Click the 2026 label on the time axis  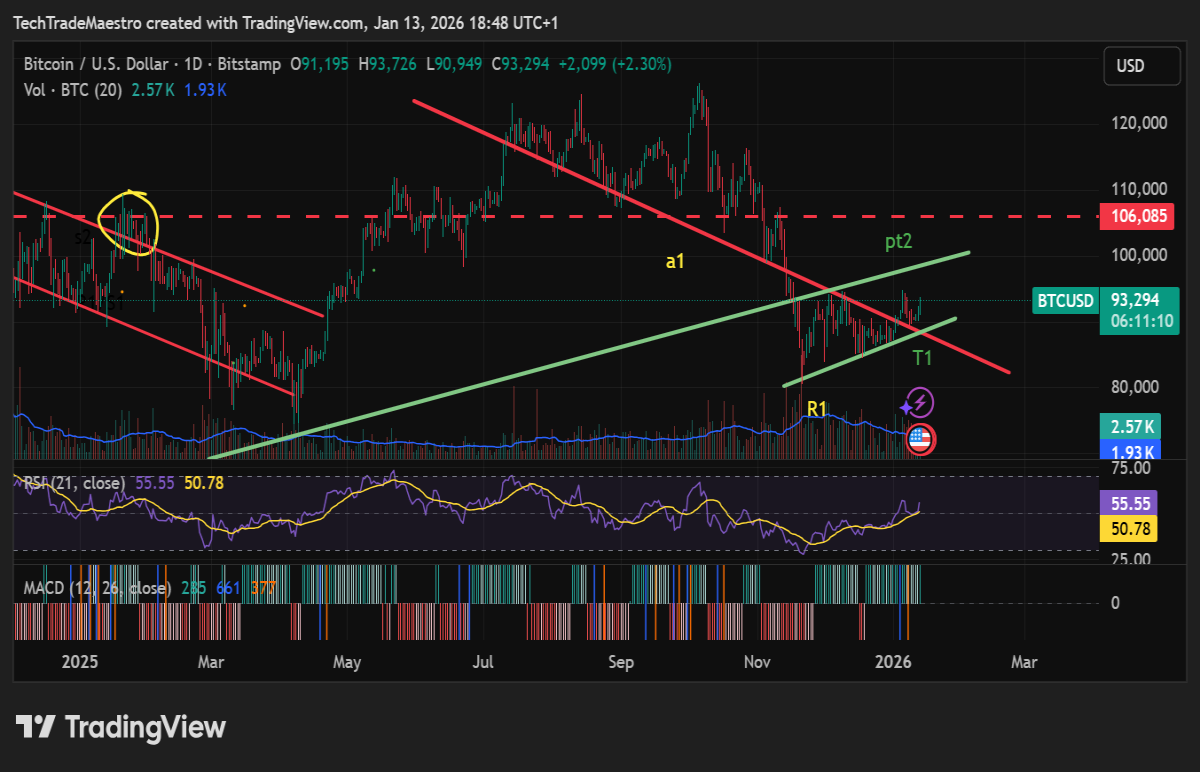(x=894, y=662)
